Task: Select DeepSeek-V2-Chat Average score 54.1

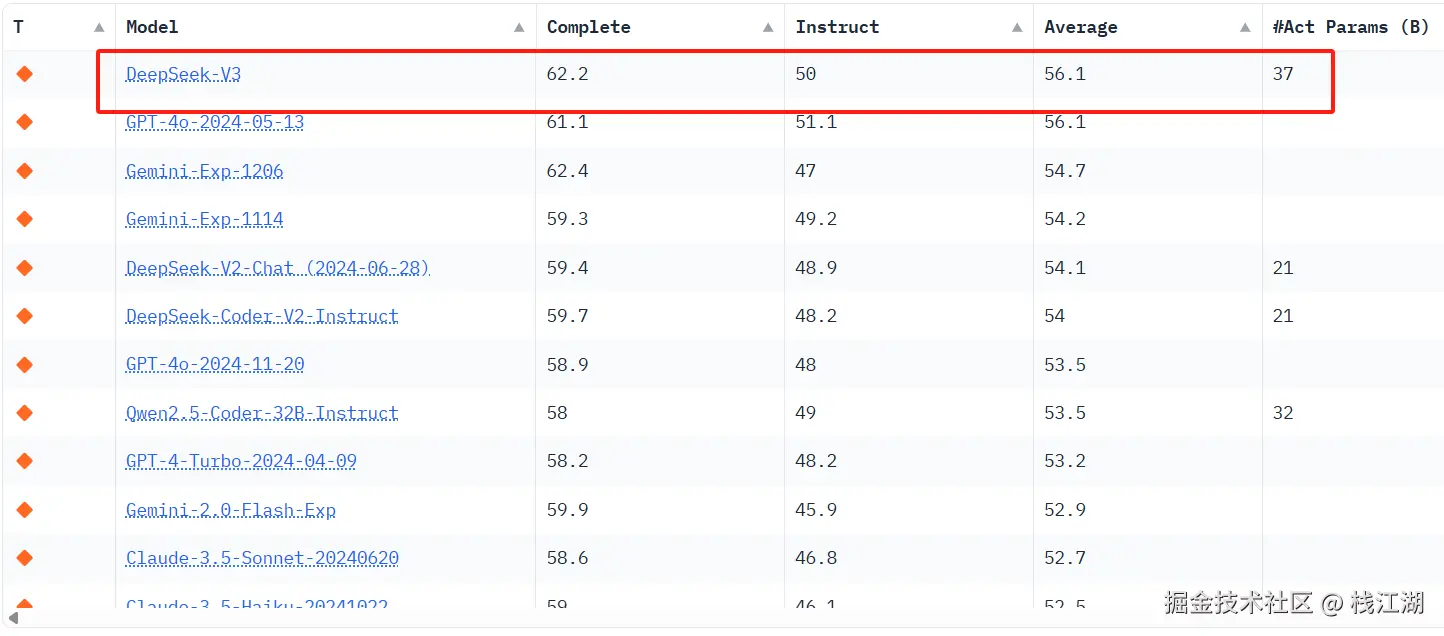Action: (1065, 268)
